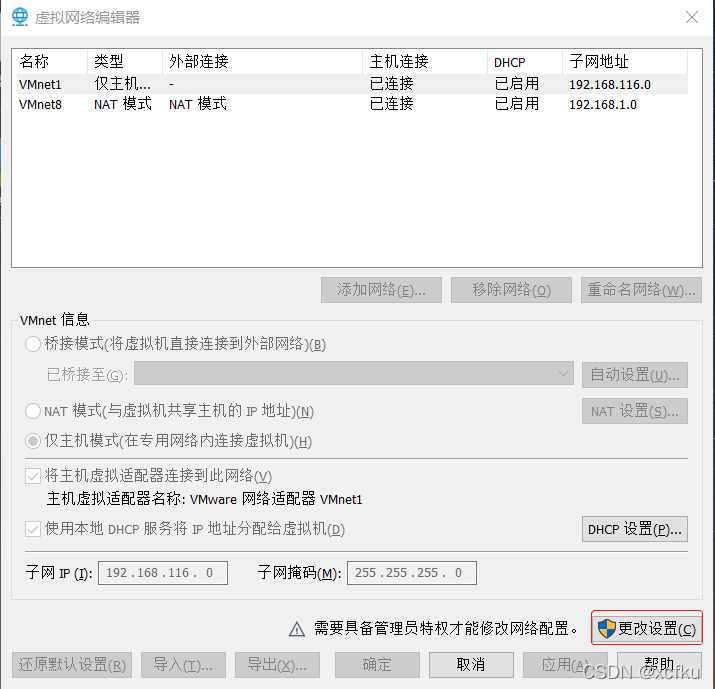Select the VMnet1 row name

pos(40,84)
